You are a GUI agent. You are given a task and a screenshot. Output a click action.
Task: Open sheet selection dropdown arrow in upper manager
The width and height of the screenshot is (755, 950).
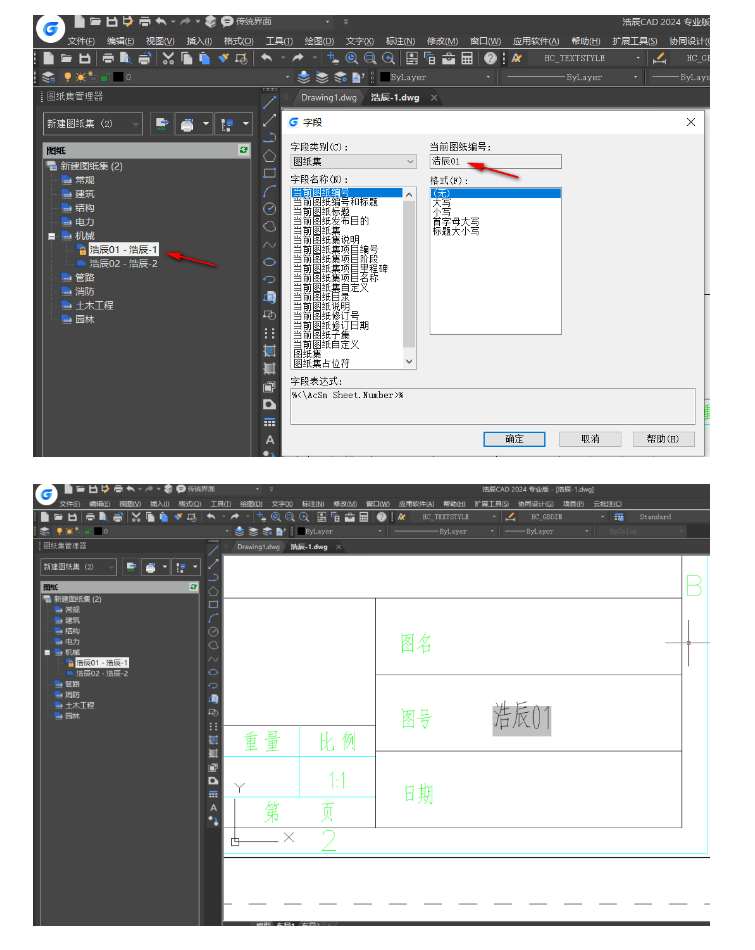pyautogui.click(x=245, y=124)
